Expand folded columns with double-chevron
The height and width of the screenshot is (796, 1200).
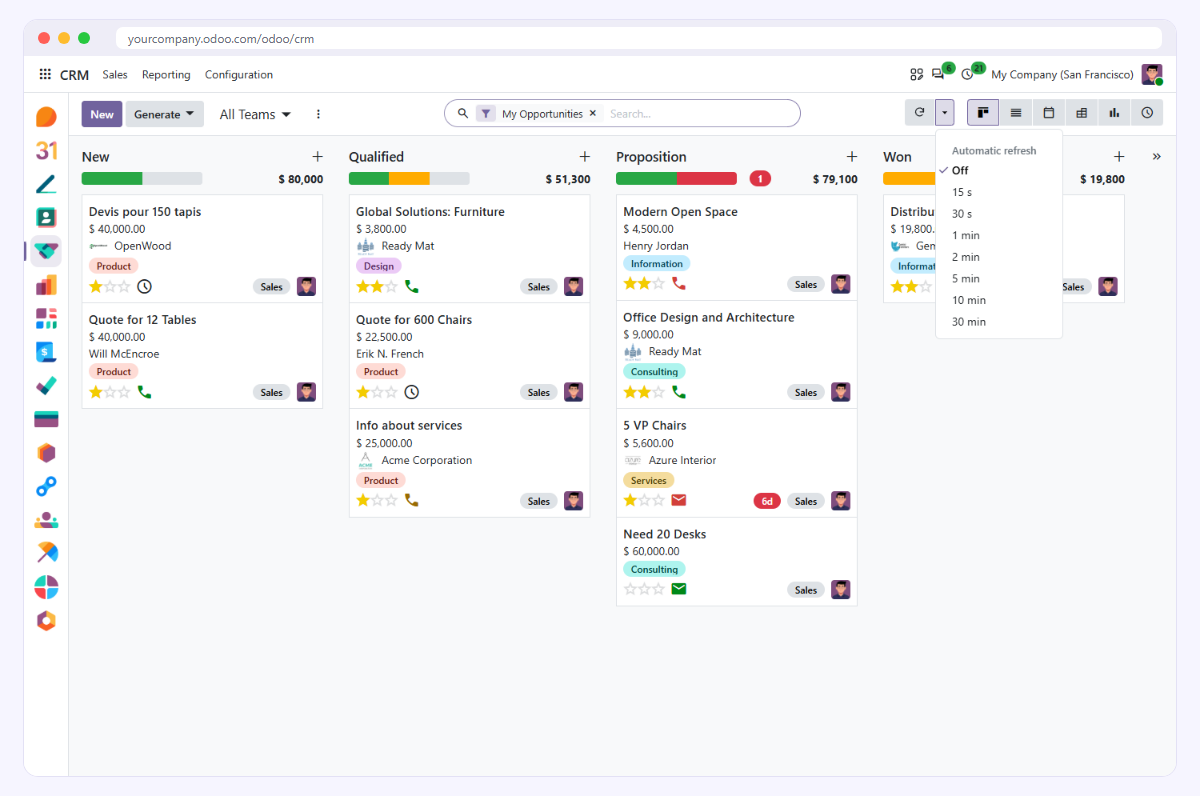tap(1157, 157)
